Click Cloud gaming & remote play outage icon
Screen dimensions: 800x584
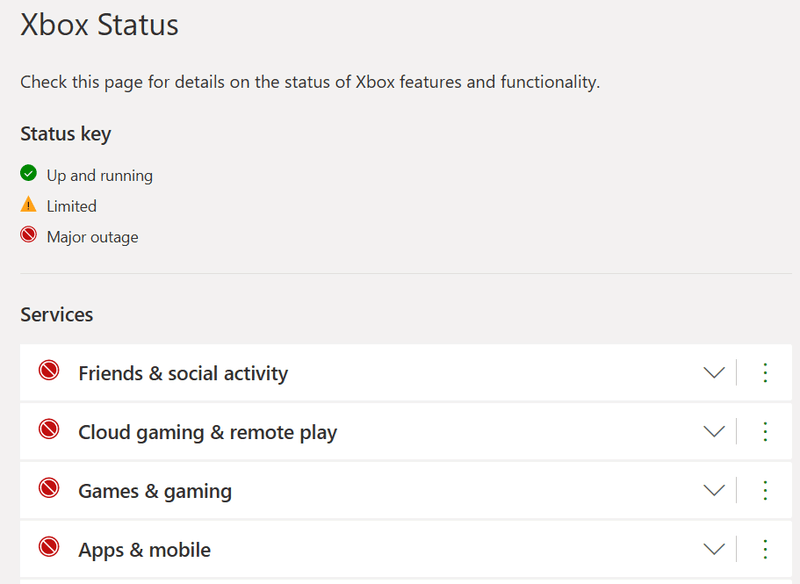point(48,430)
